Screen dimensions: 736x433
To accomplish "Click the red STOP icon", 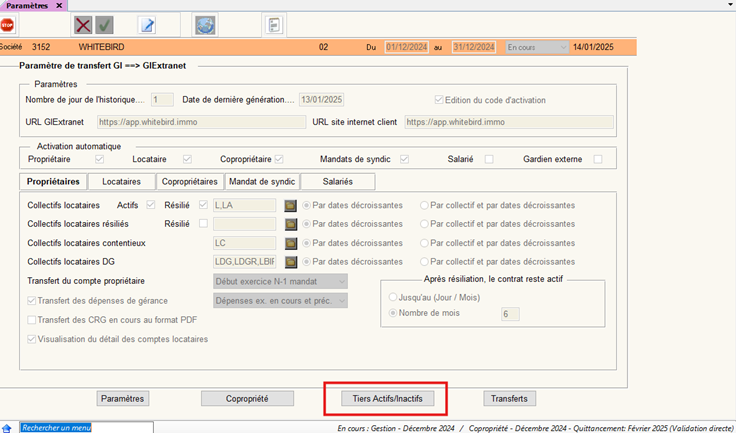I will point(8,25).
